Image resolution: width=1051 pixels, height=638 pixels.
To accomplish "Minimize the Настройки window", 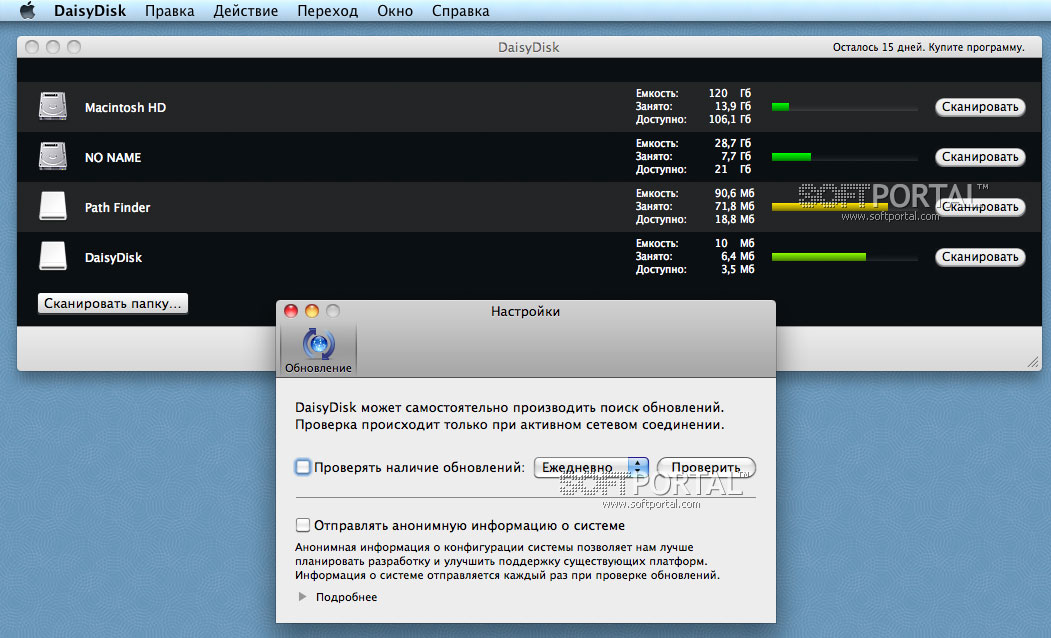I will 312,311.
